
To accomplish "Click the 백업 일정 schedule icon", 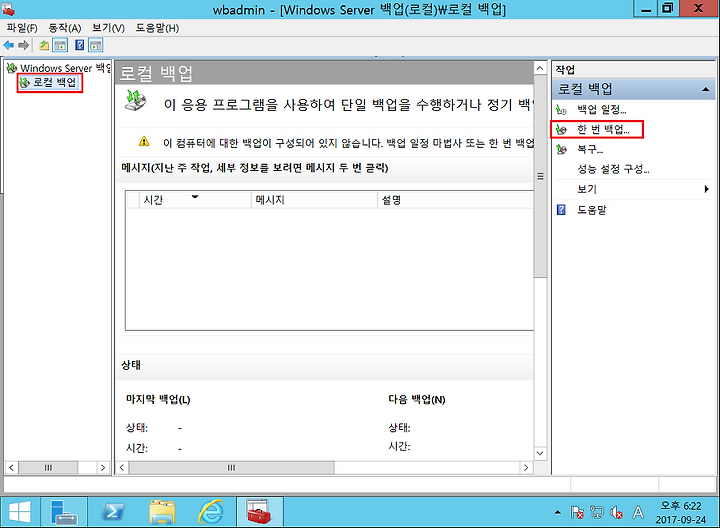I will 561,110.
